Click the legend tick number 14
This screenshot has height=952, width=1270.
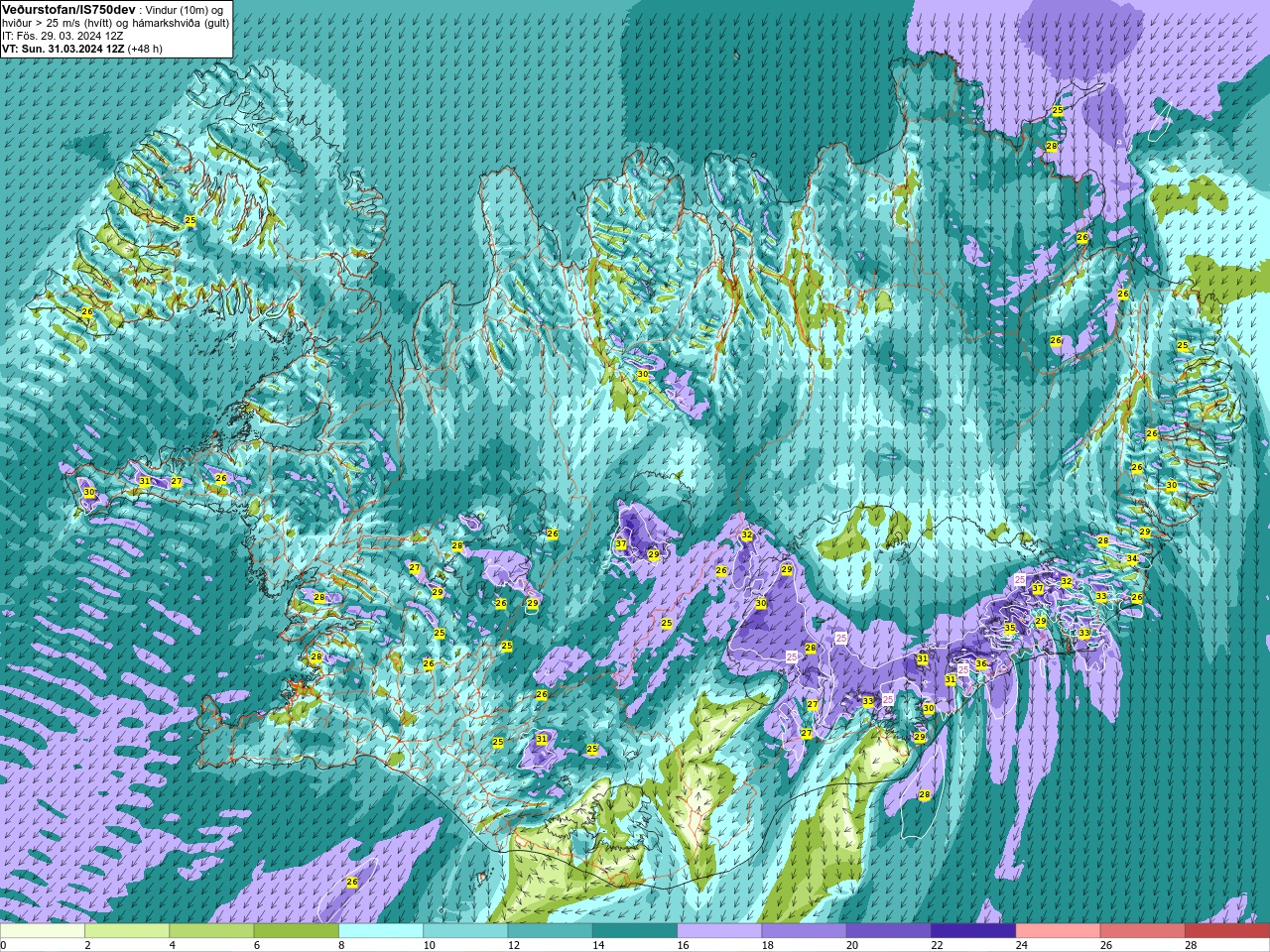[597, 945]
